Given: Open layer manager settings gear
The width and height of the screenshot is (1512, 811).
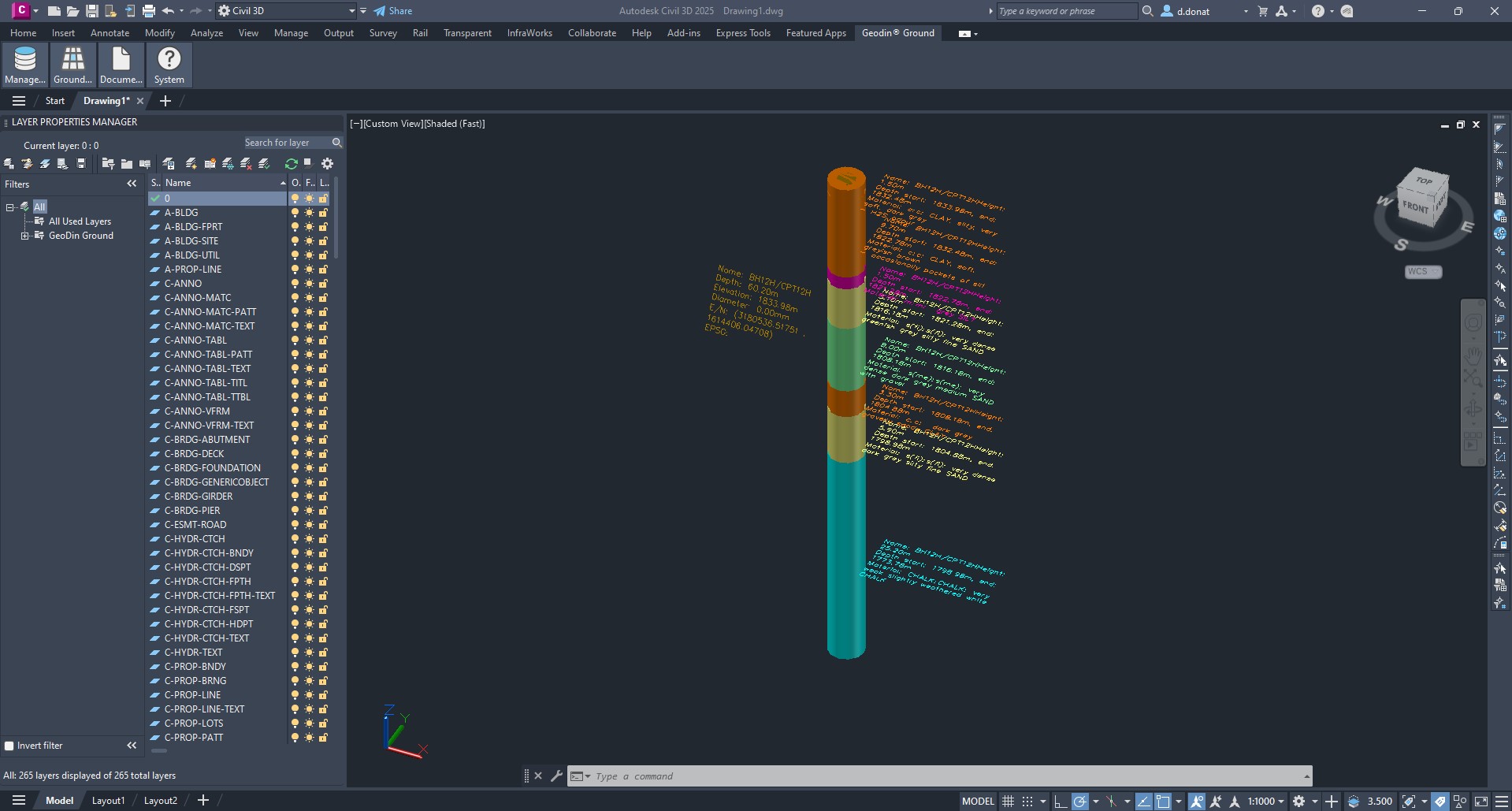Looking at the screenshot, I should coord(327,164).
